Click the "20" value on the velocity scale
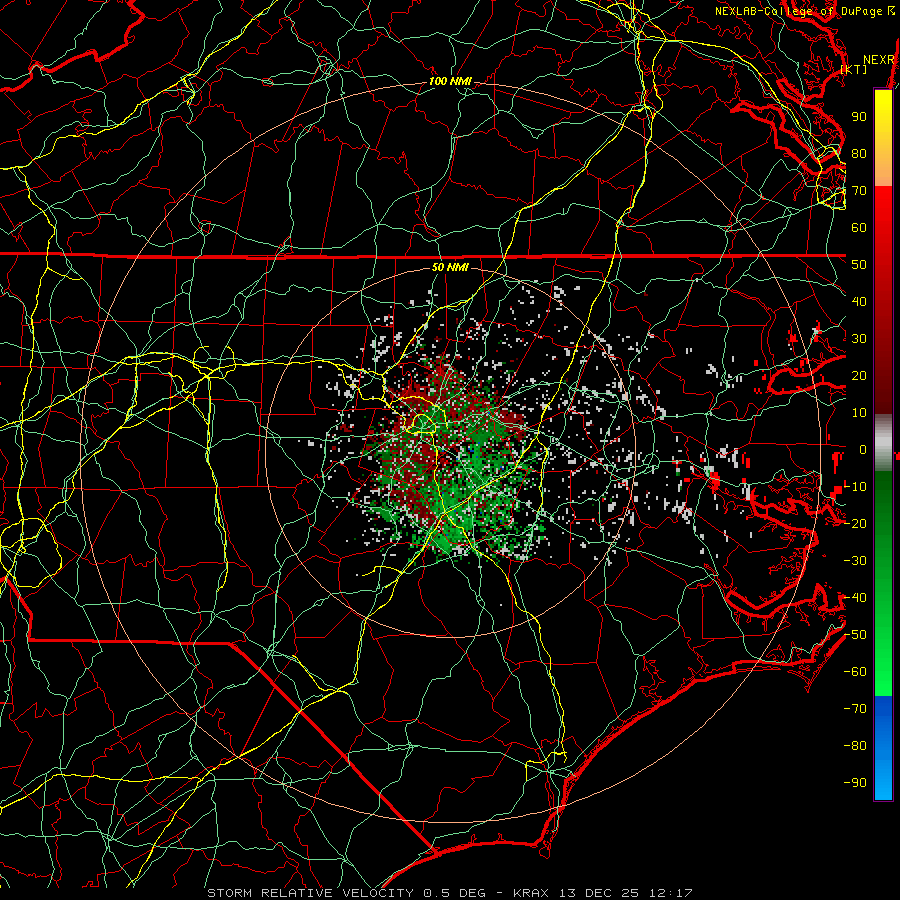Screen dimensions: 900x900 click(x=859, y=376)
